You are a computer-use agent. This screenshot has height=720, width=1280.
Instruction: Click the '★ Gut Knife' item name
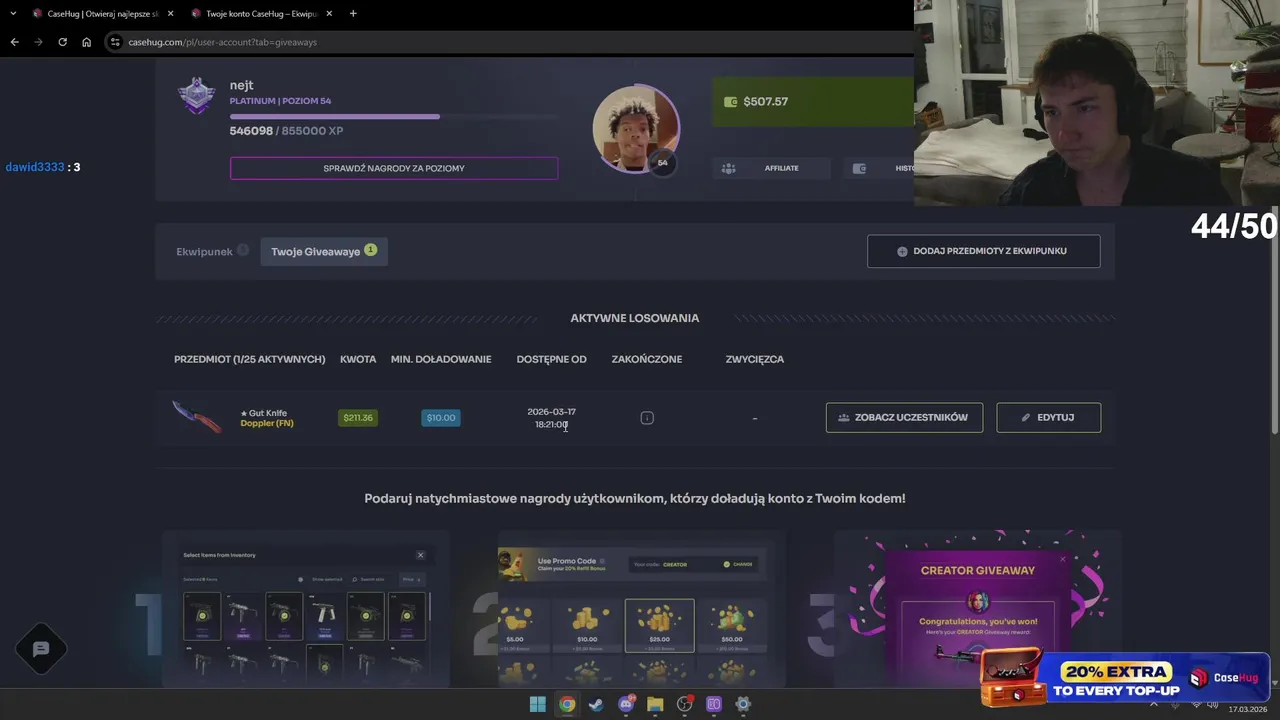[263, 412]
